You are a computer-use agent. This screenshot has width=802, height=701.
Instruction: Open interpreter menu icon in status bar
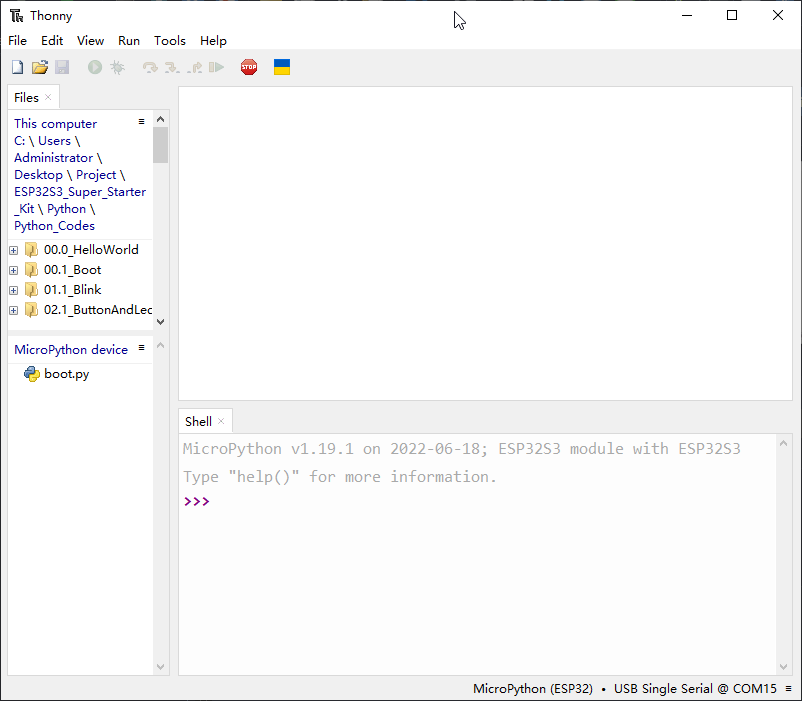coord(789,689)
